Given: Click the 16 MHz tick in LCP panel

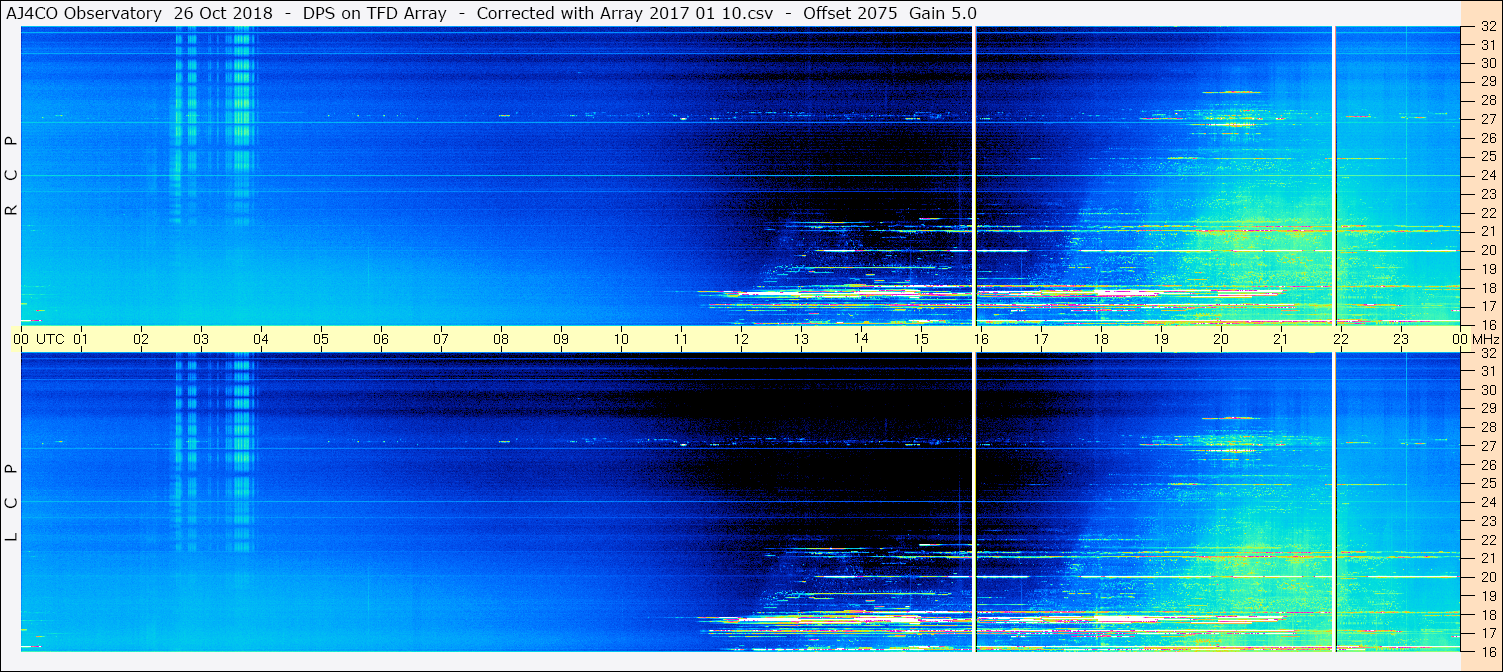Looking at the screenshot, I should (x=1487, y=651).
